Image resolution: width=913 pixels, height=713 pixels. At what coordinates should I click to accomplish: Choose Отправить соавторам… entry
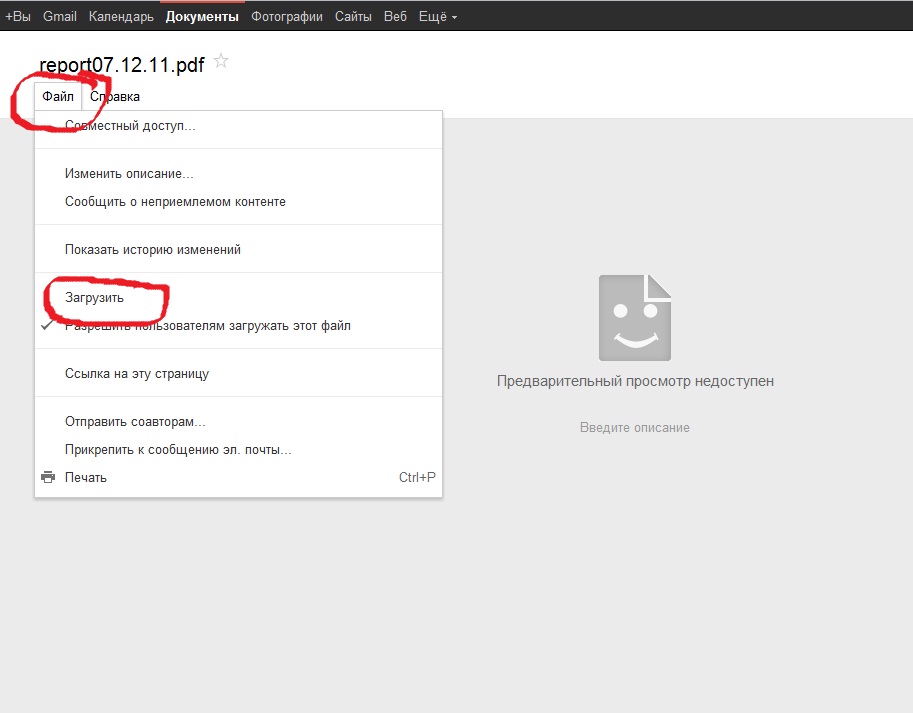(x=239, y=422)
